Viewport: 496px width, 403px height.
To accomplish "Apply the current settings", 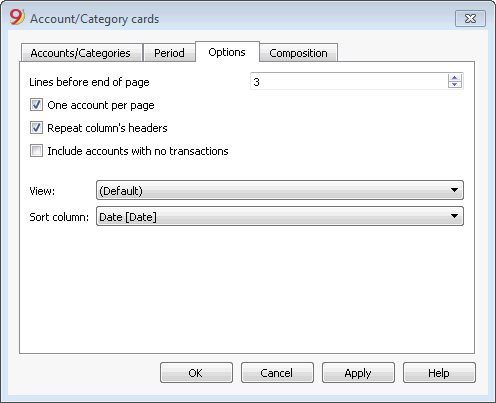I will [x=358, y=373].
